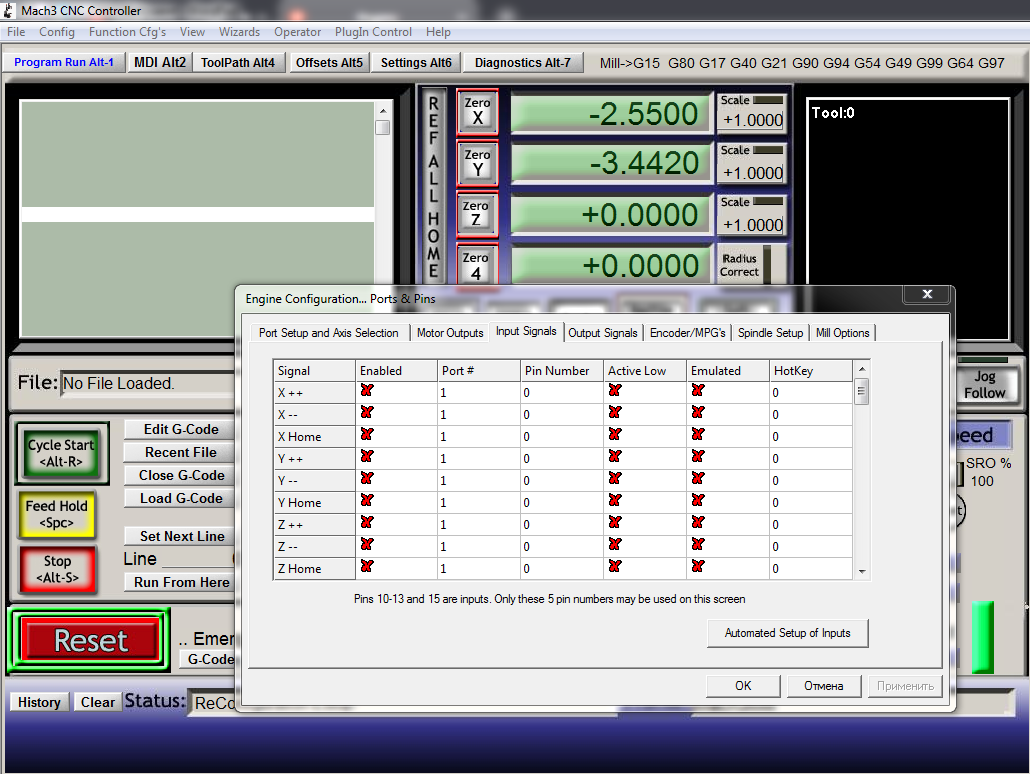Toggle Active Low for the Z Home signal
This screenshot has width=1030, height=774.
615,566
